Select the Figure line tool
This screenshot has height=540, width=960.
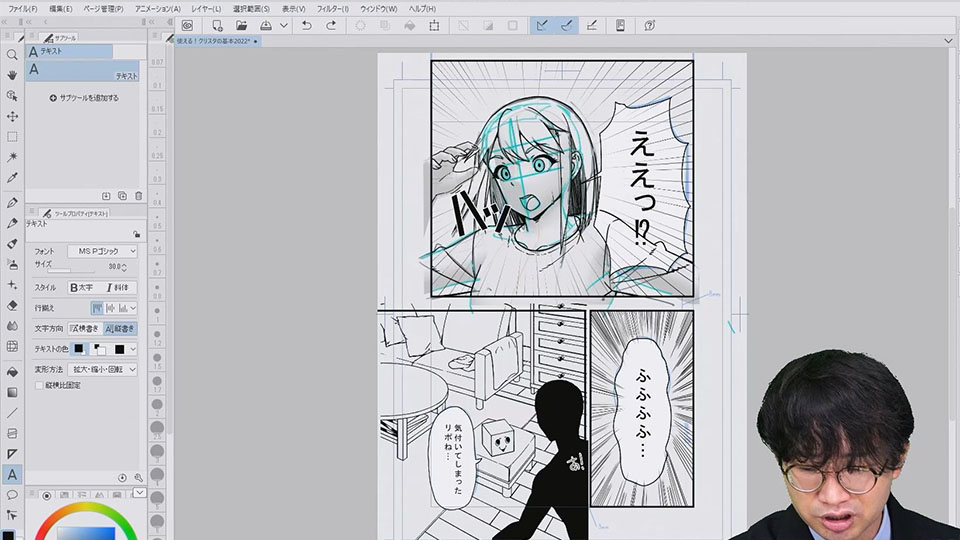point(12,413)
